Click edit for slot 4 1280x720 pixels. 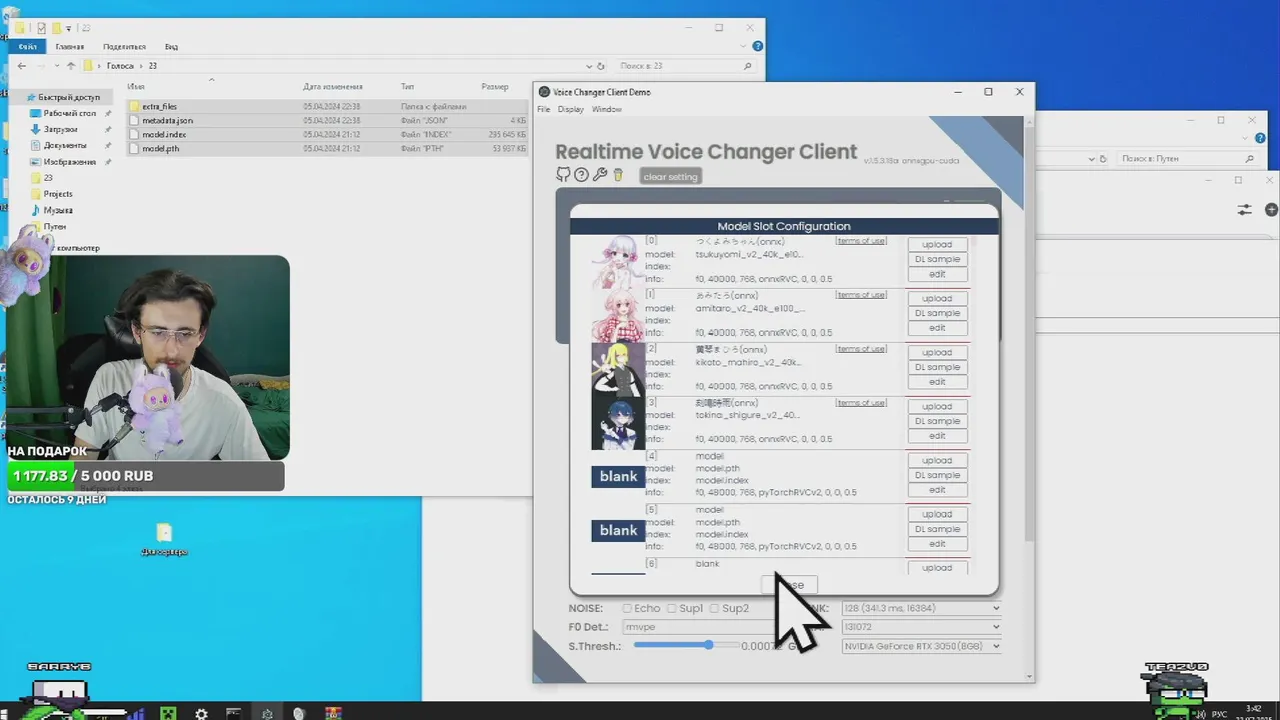pos(937,490)
